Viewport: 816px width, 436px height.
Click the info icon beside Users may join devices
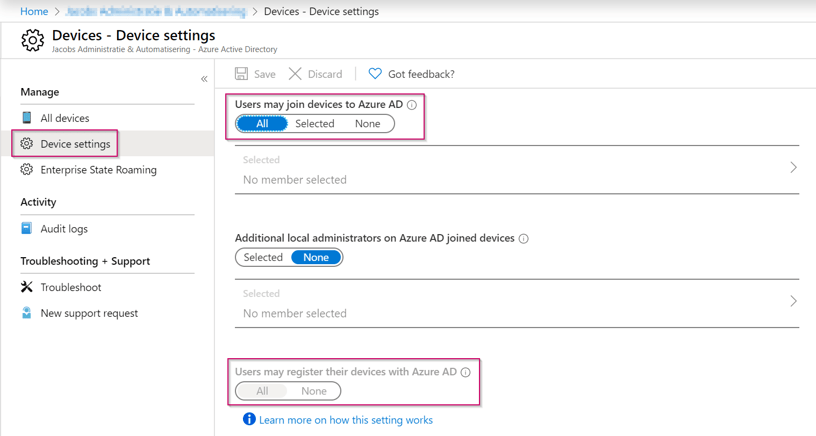(x=412, y=105)
